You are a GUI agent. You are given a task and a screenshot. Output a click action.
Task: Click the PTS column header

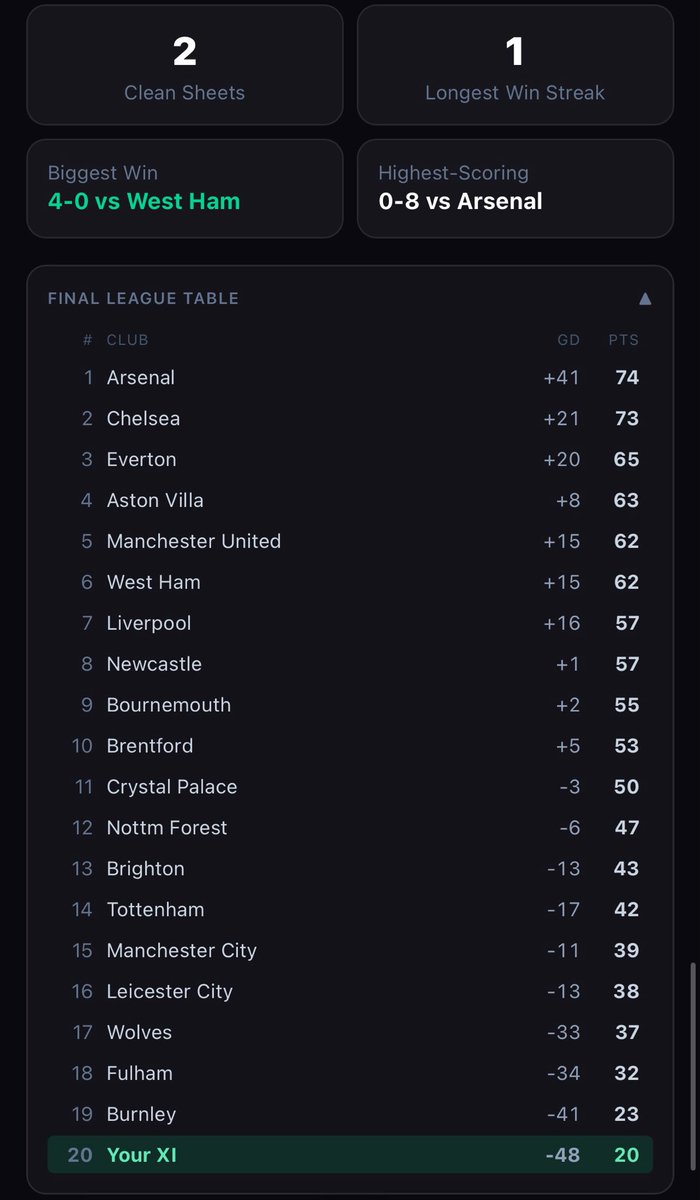pyautogui.click(x=623, y=340)
